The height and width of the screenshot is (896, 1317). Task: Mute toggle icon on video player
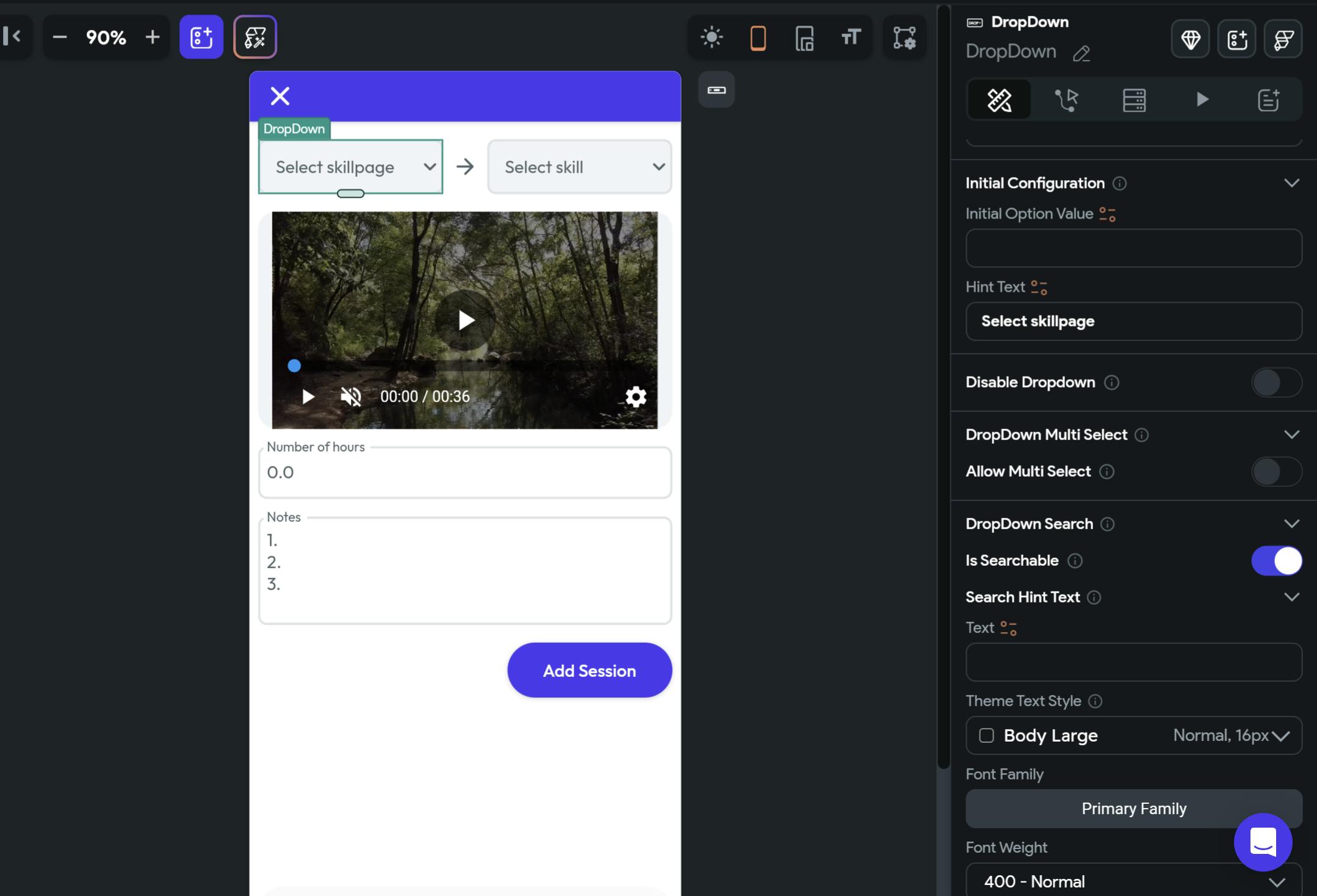click(351, 397)
